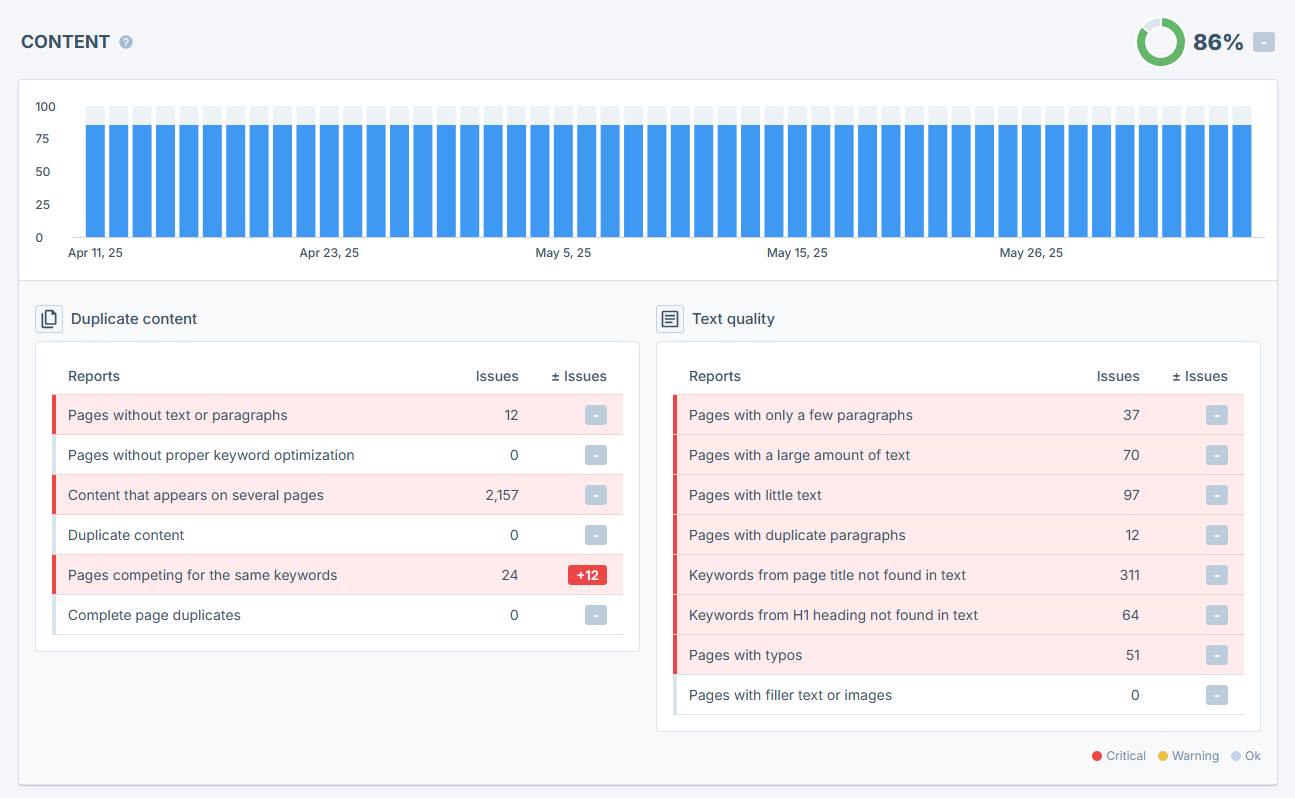Toggle the Ok legend item
Screen dimensions: 1295x798
pyautogui.click(x=1246, y=756)
